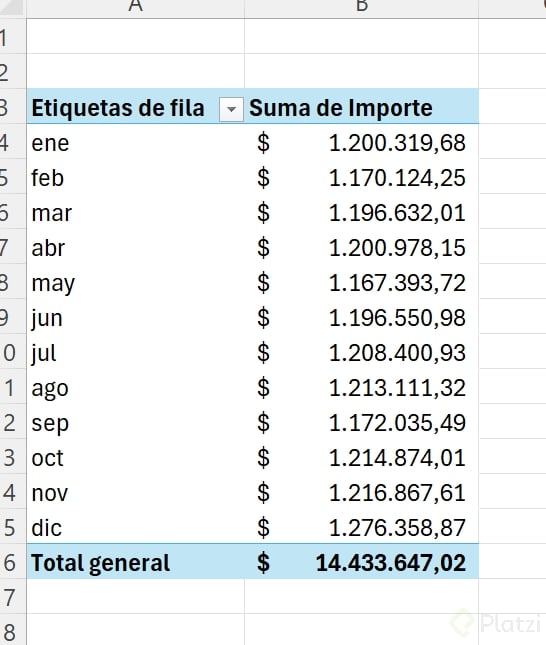546x645 pixels.
Task: Select the grand total 14.433.647,02 cell
Action: 362,561
